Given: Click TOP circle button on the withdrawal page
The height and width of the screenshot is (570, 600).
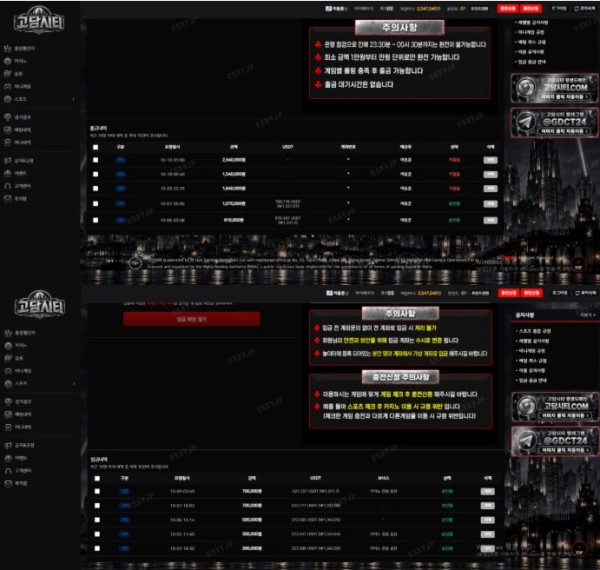Looking at the screenshot, I should [x=578, y=264].
